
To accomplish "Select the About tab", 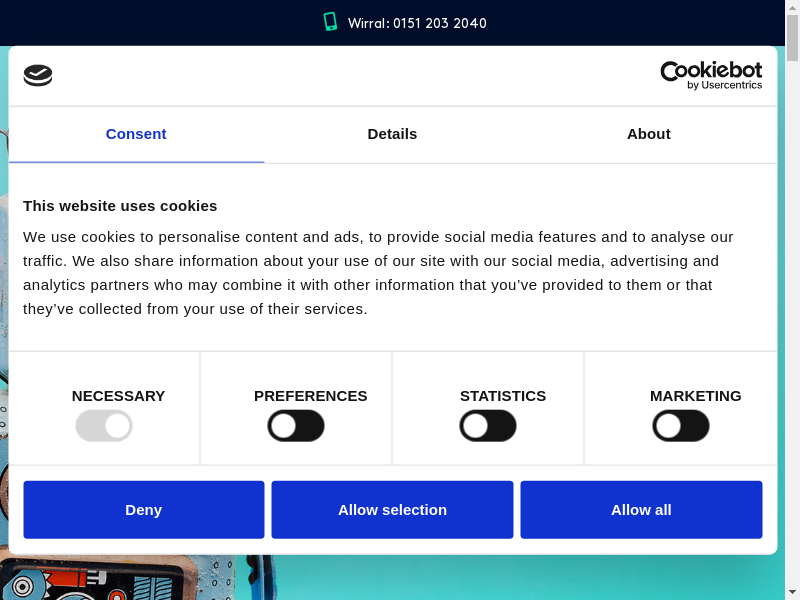I will pyautogui.click(x=648, y=134).
